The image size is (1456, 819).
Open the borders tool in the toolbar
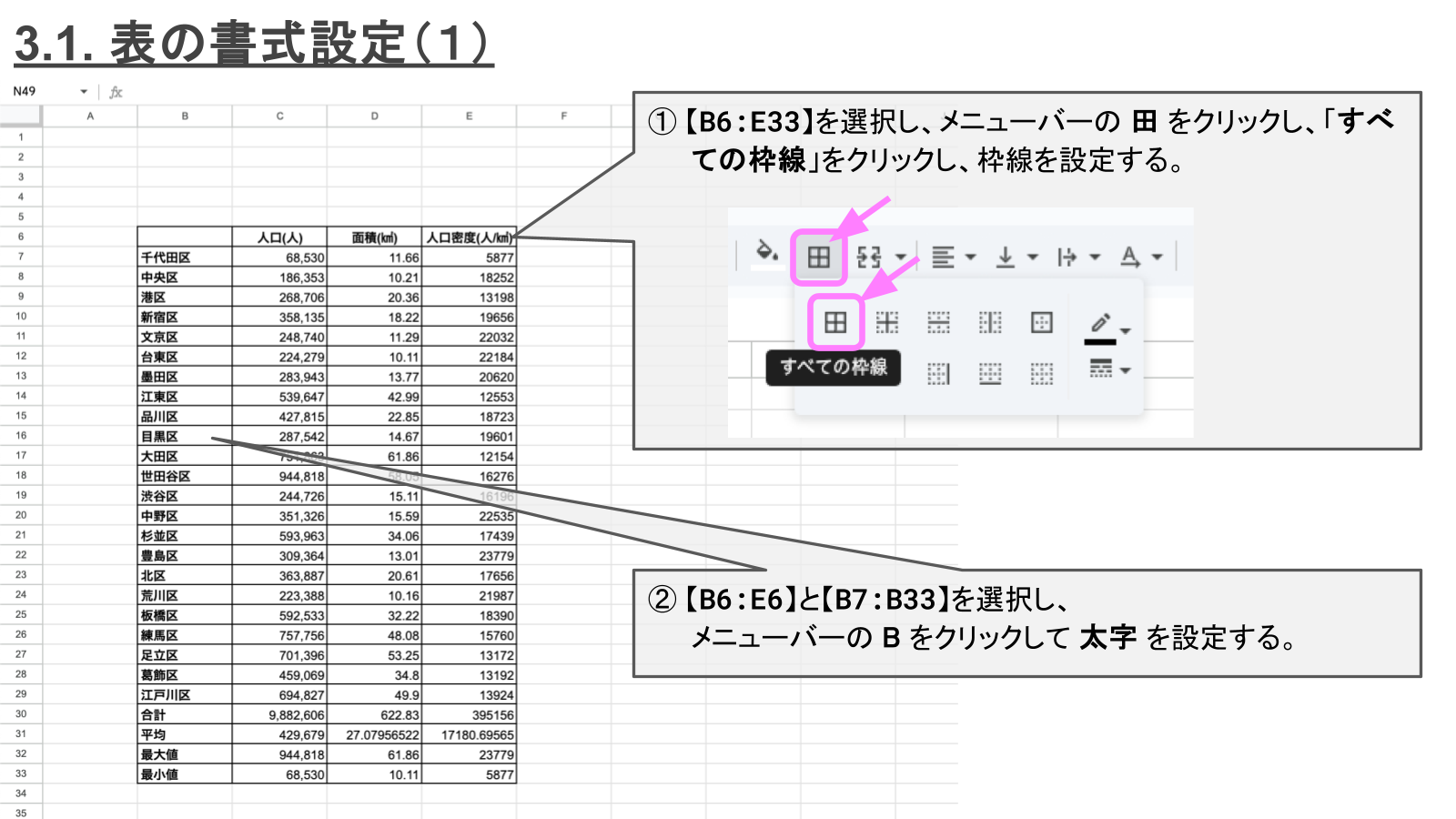click(819, 257)
